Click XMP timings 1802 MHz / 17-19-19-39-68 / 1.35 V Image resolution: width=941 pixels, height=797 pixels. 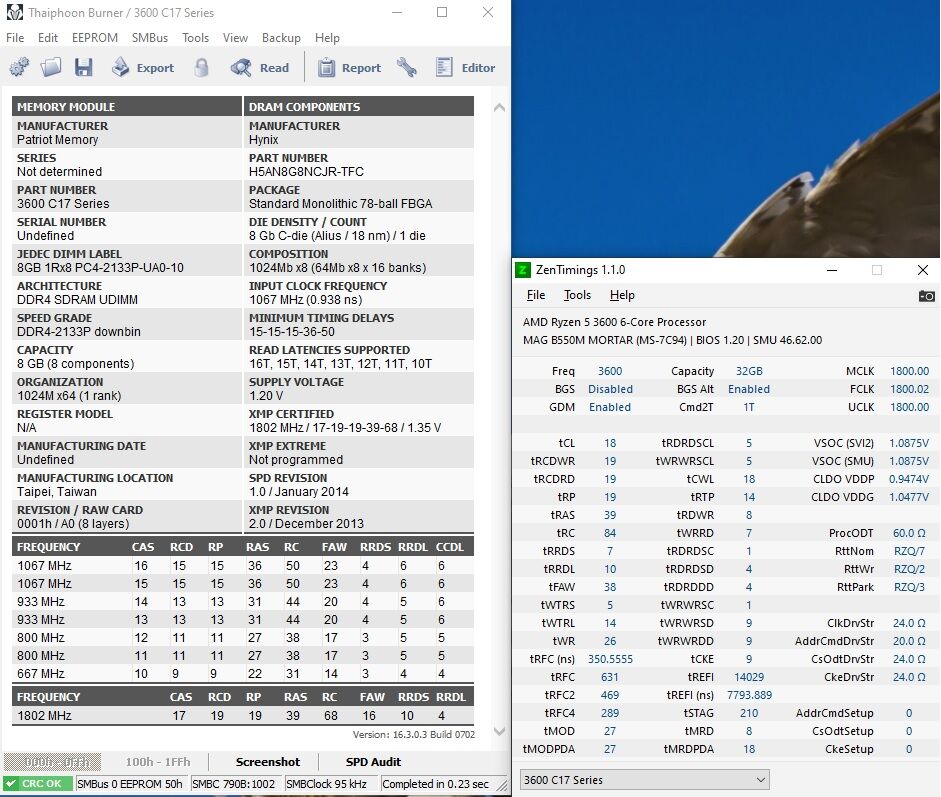pos(345,428)
